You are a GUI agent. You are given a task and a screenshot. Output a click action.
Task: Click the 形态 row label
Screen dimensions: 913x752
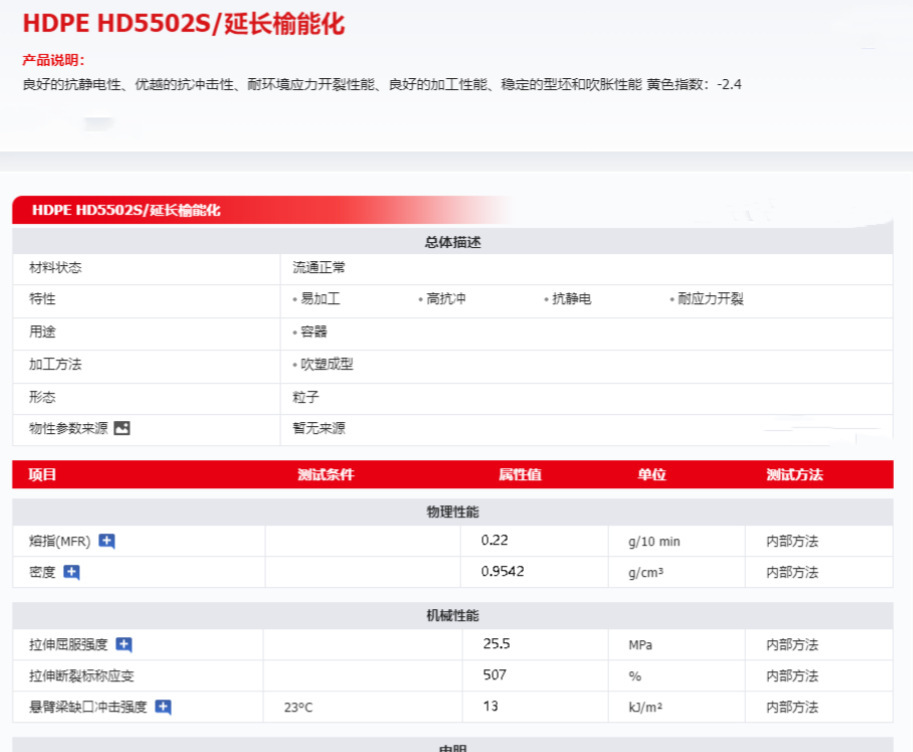coord(43,397)
